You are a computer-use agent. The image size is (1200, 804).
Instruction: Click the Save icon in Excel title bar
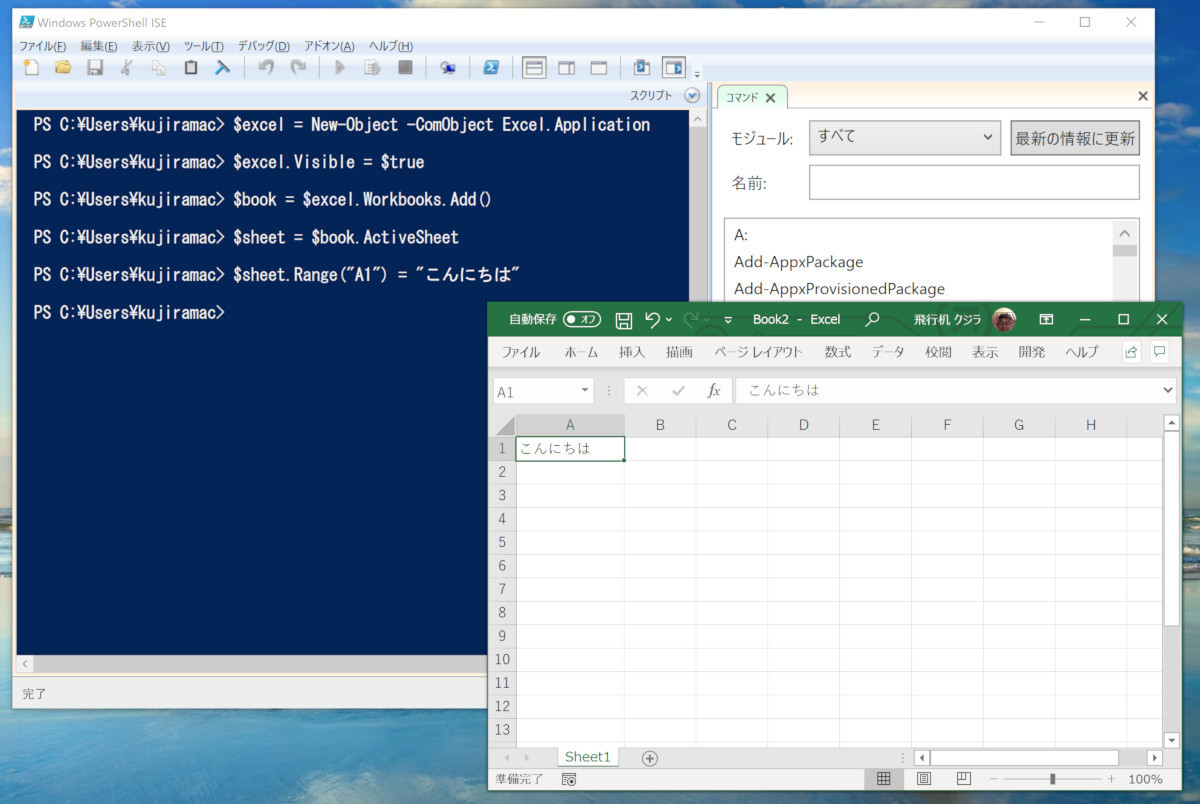pyautogui.click(x=623, y=320)
